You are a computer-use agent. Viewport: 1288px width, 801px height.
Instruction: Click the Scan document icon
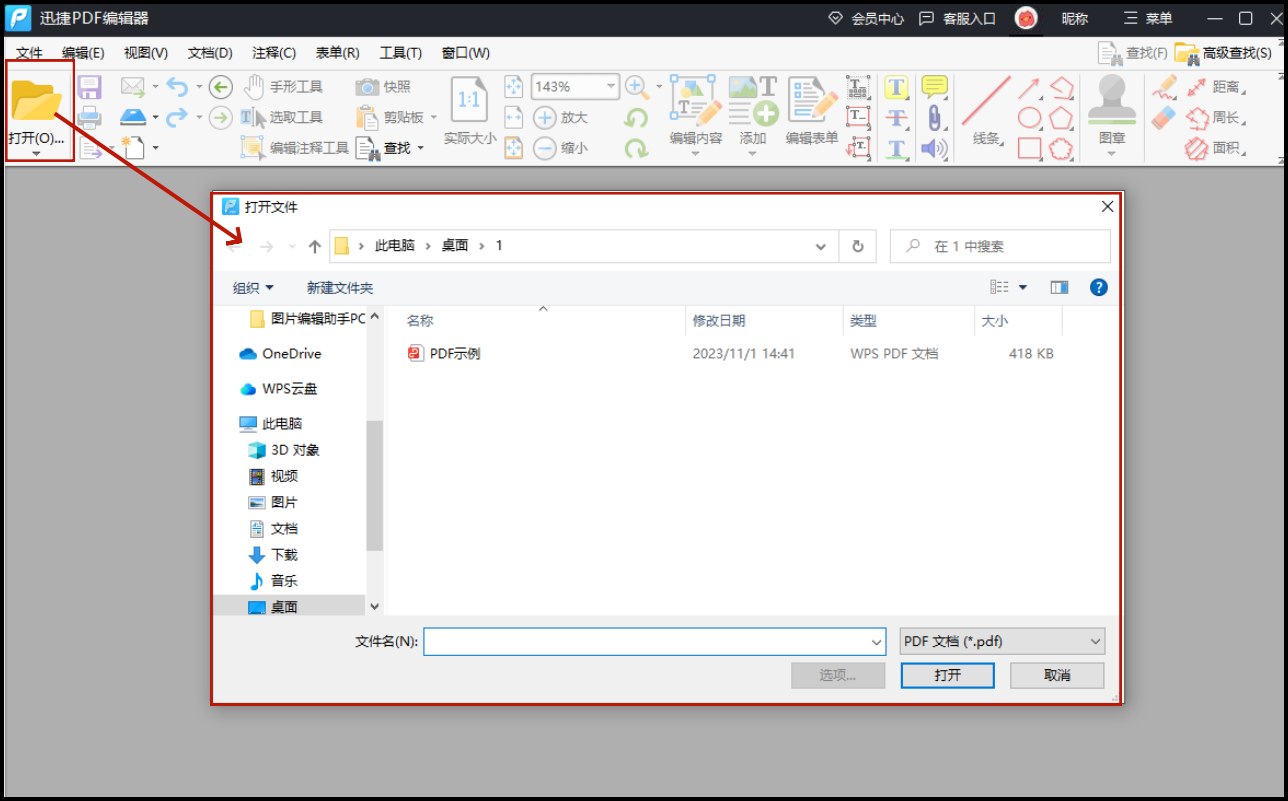point(133,117)
